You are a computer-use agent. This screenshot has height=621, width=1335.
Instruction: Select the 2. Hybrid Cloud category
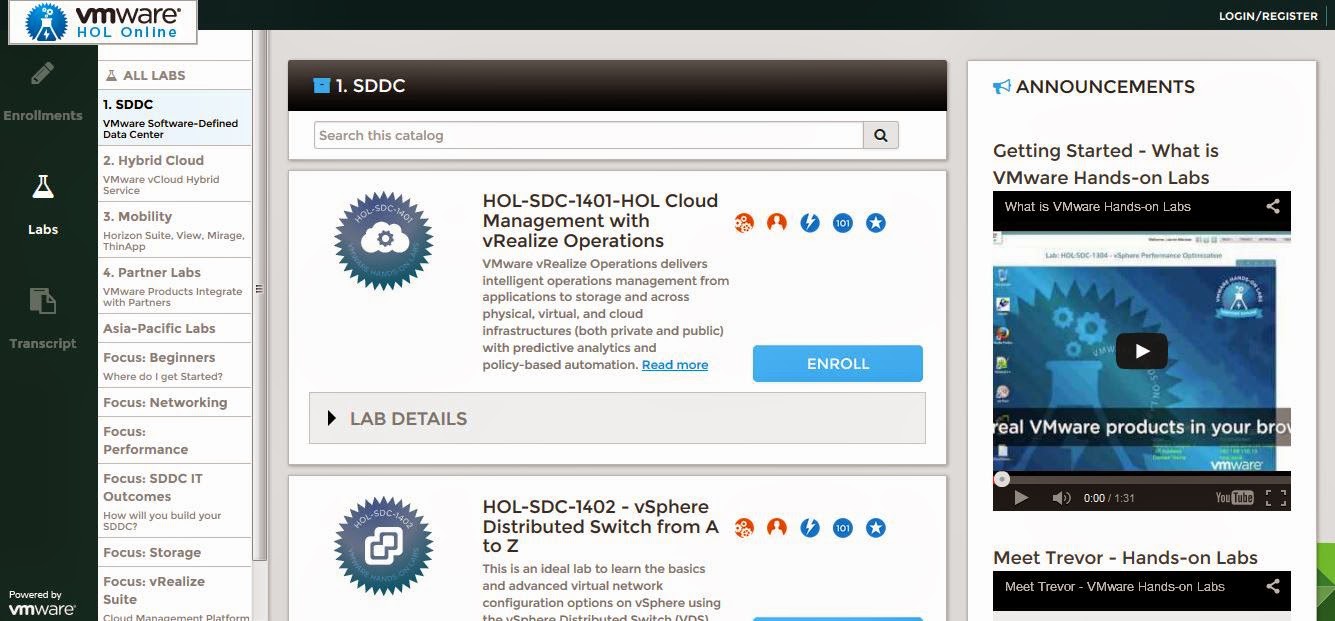[154, 160]
